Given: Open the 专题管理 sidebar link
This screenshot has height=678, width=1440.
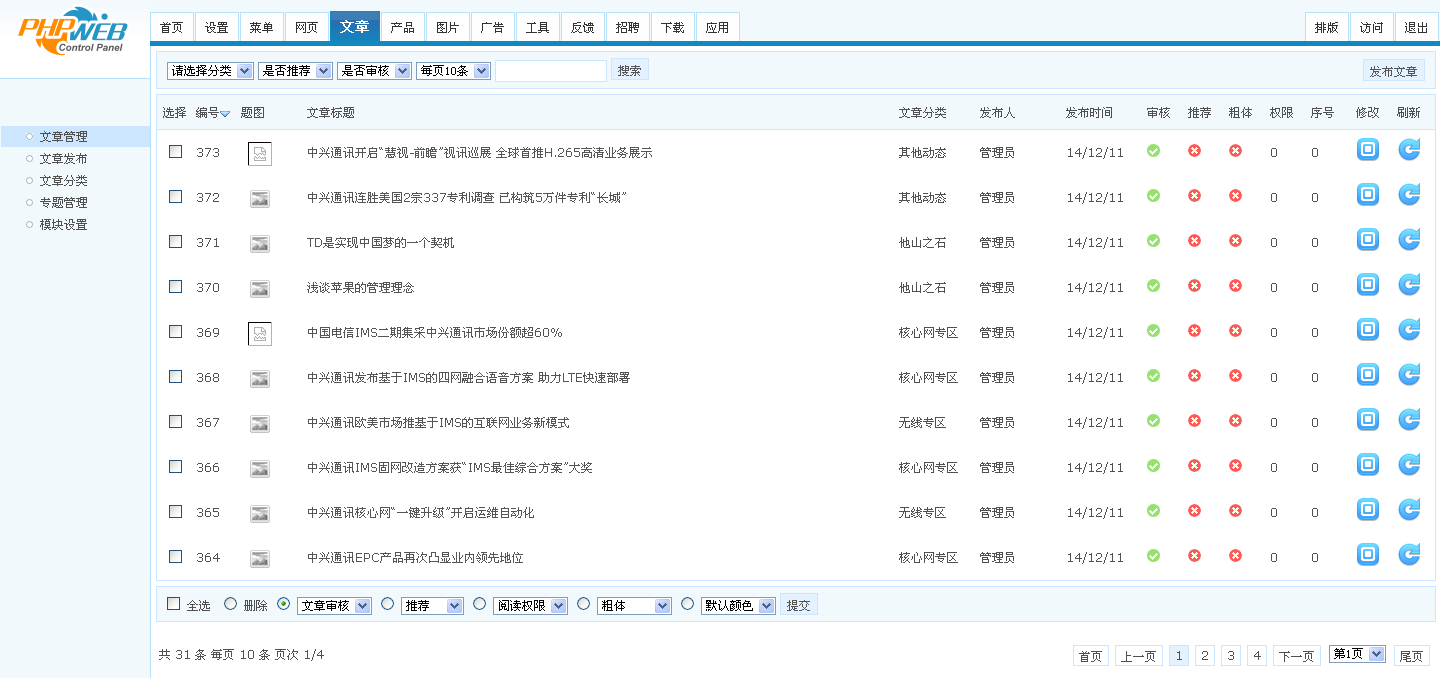Looking at the screenshot, I should point(63,203).
